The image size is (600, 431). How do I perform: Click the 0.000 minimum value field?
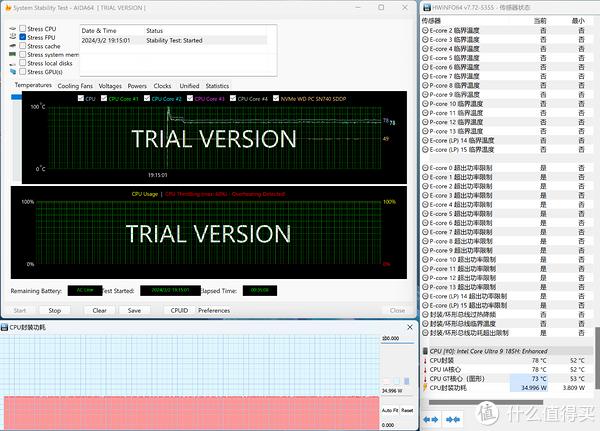click(397, 425)
